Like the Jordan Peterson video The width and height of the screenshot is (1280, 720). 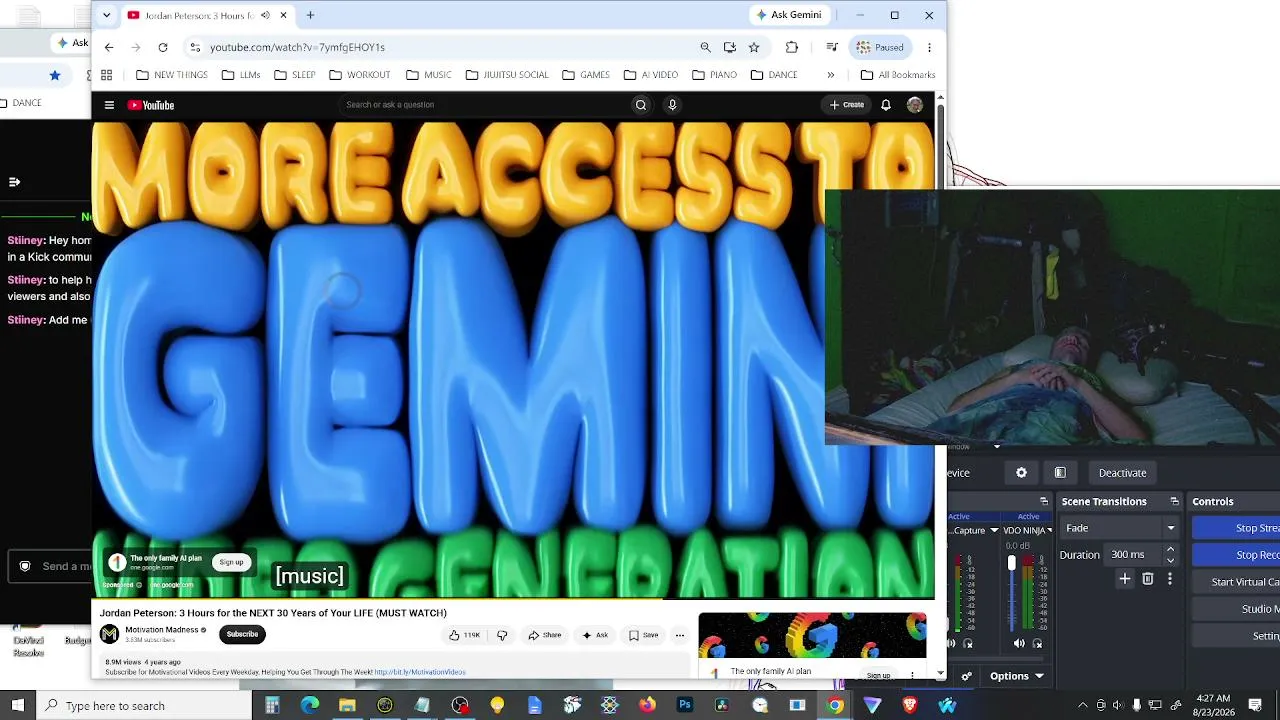pos(464,635)
